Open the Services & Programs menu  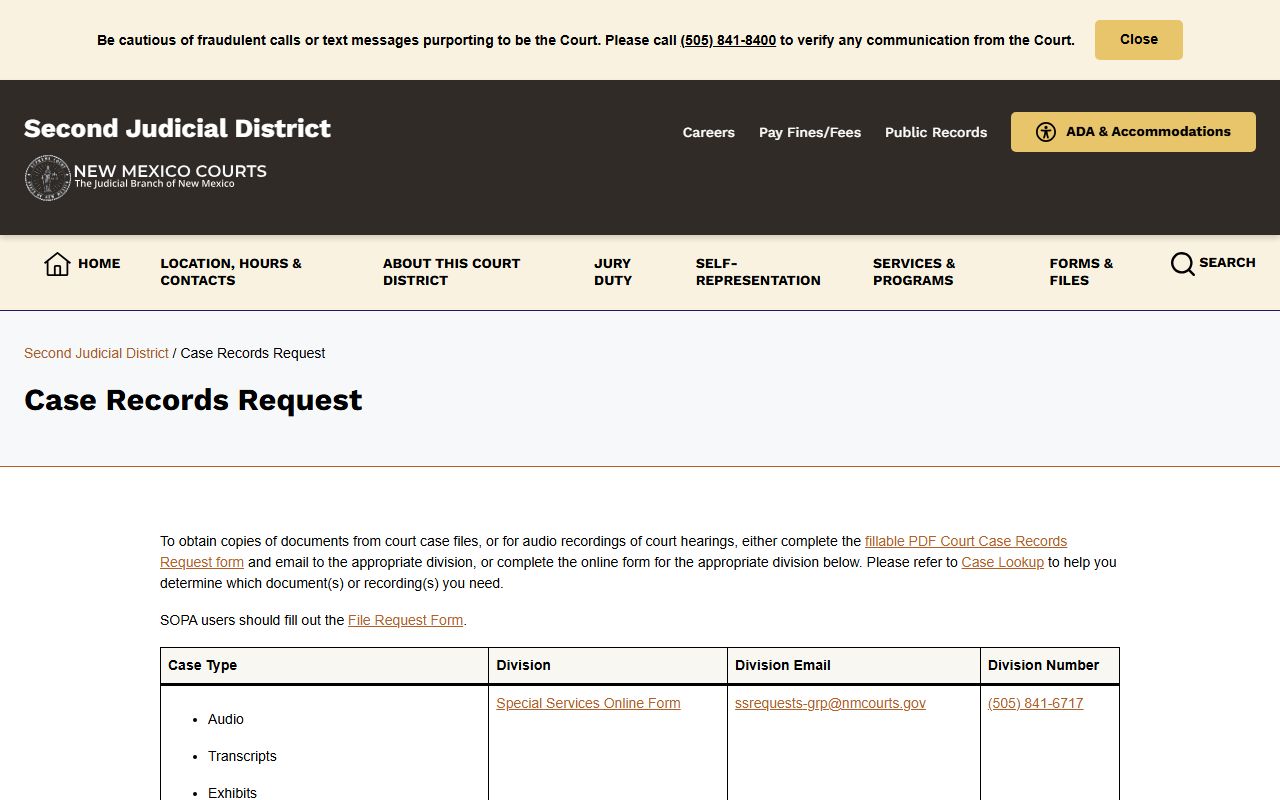(914, 272)
